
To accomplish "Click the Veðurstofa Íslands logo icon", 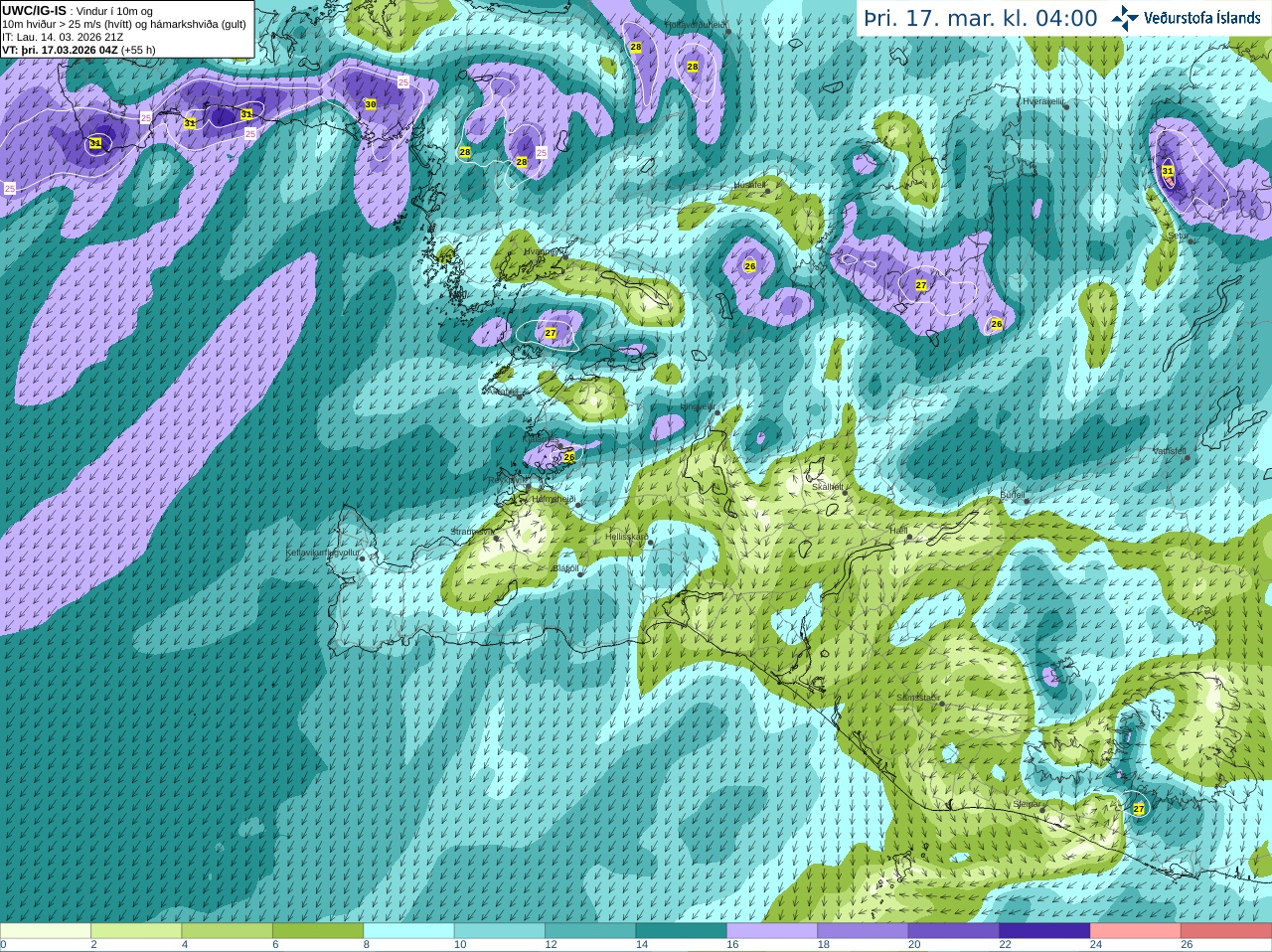I will (1125, 18).
